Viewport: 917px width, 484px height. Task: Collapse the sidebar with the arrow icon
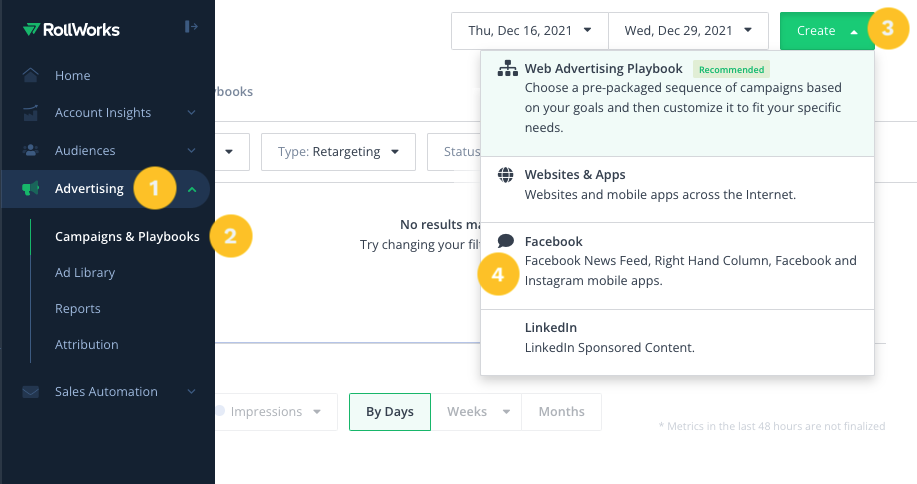coord(191,26)
